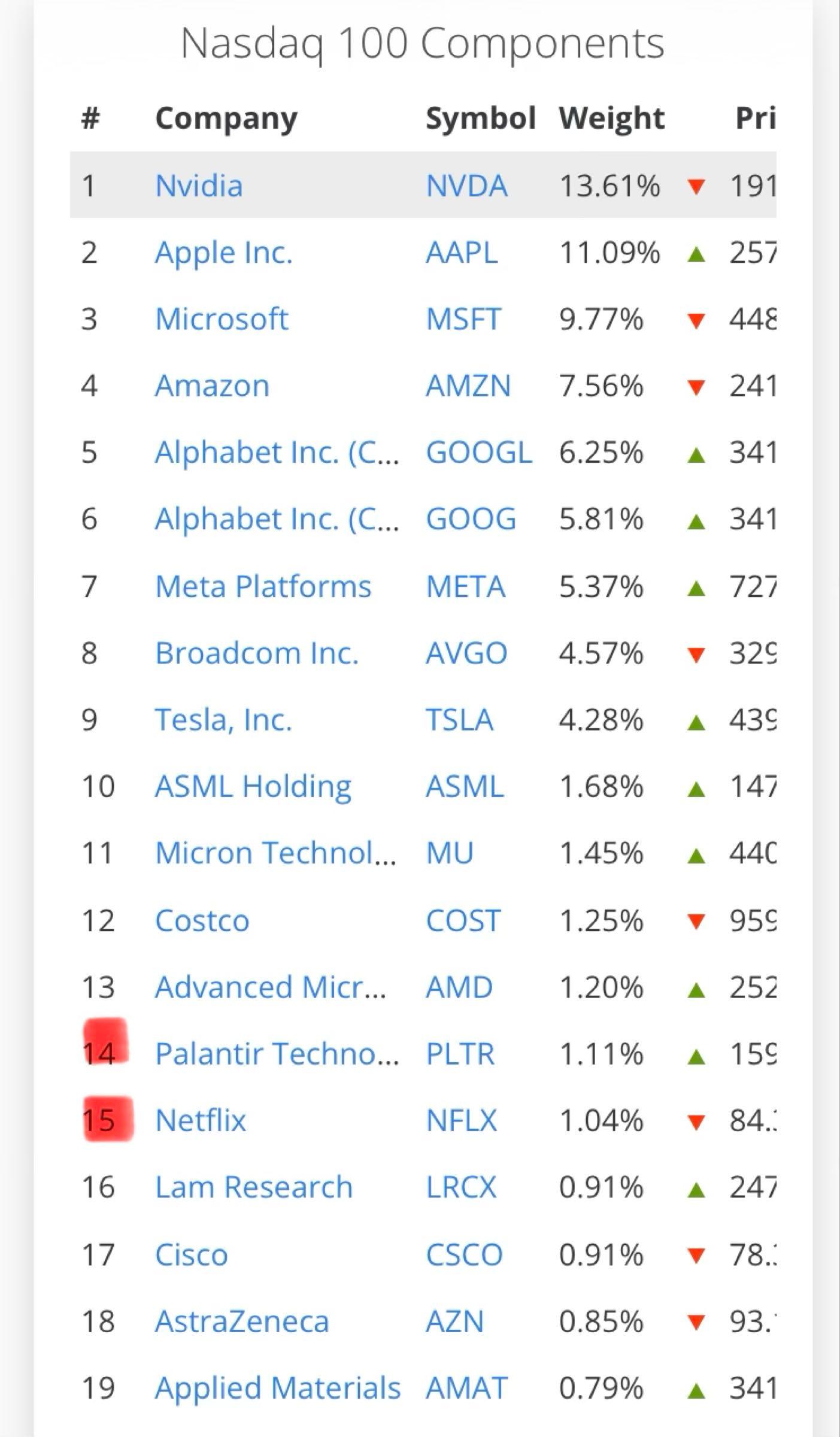Click the AVGO symbol link
The width and height of the screenshot is (840, 1437).
[466, 653]
